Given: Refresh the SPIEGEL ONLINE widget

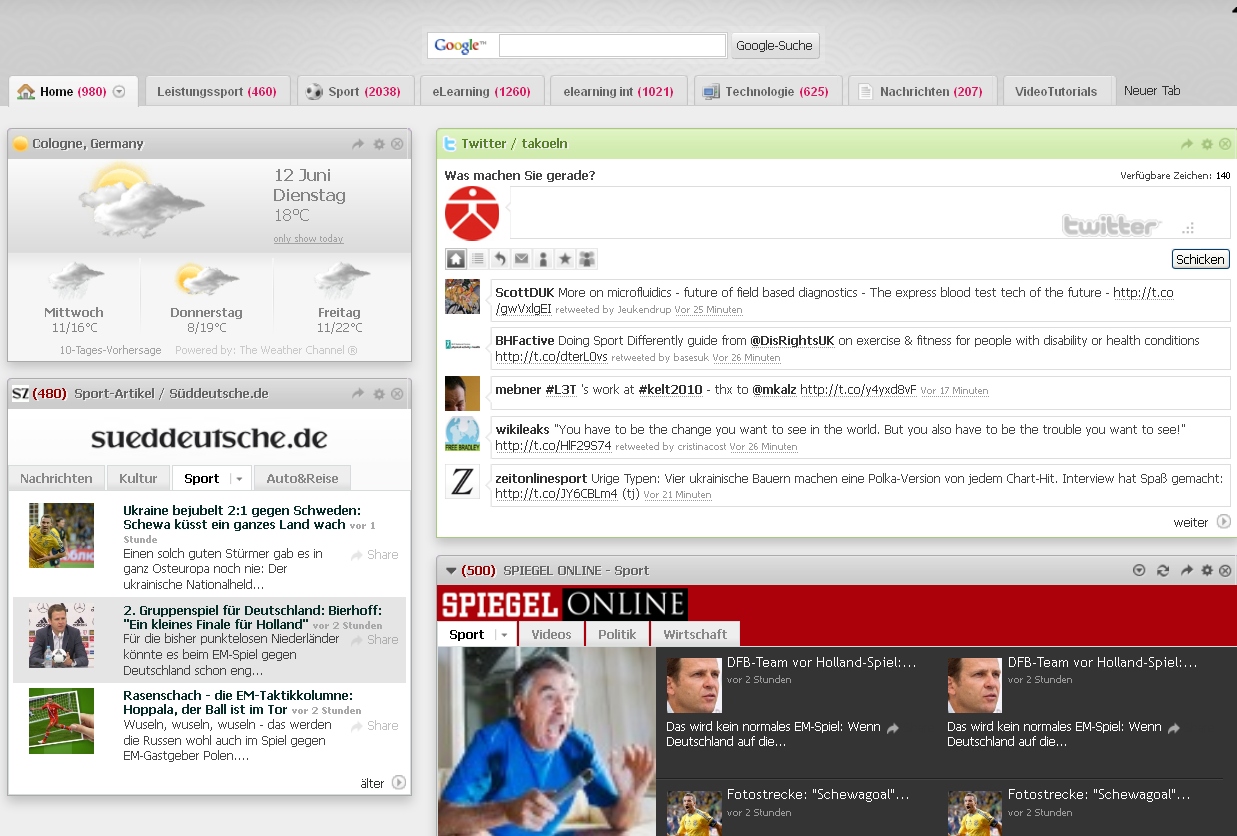Looking at the screenshot, I should tap(1163, 570).
